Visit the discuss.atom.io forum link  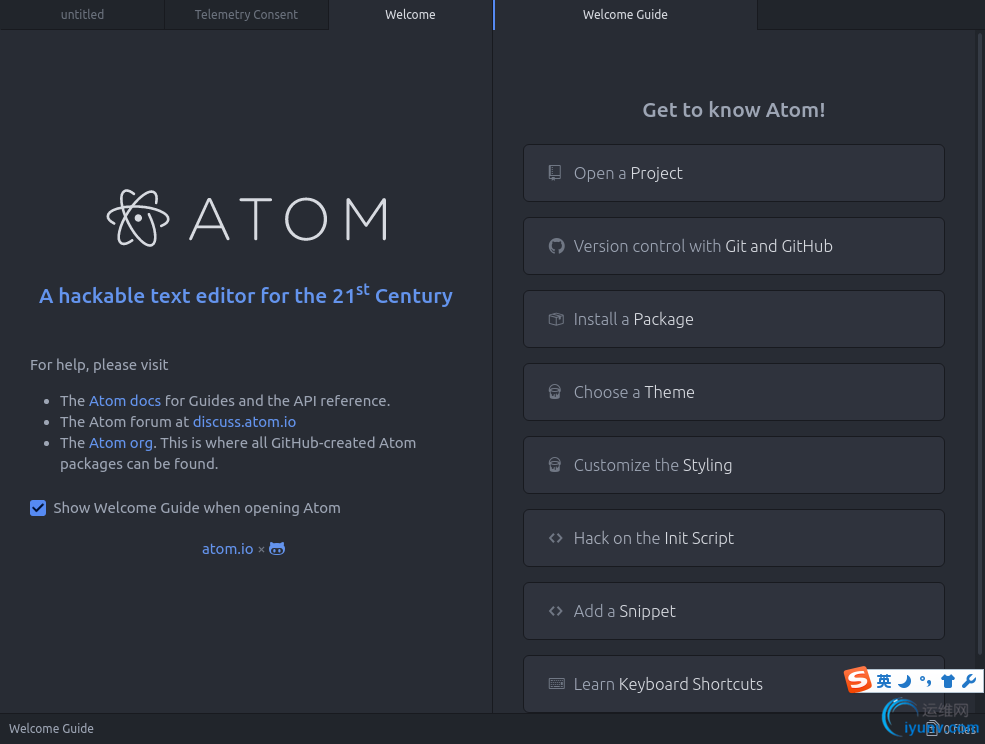click(x=244, y=422)
